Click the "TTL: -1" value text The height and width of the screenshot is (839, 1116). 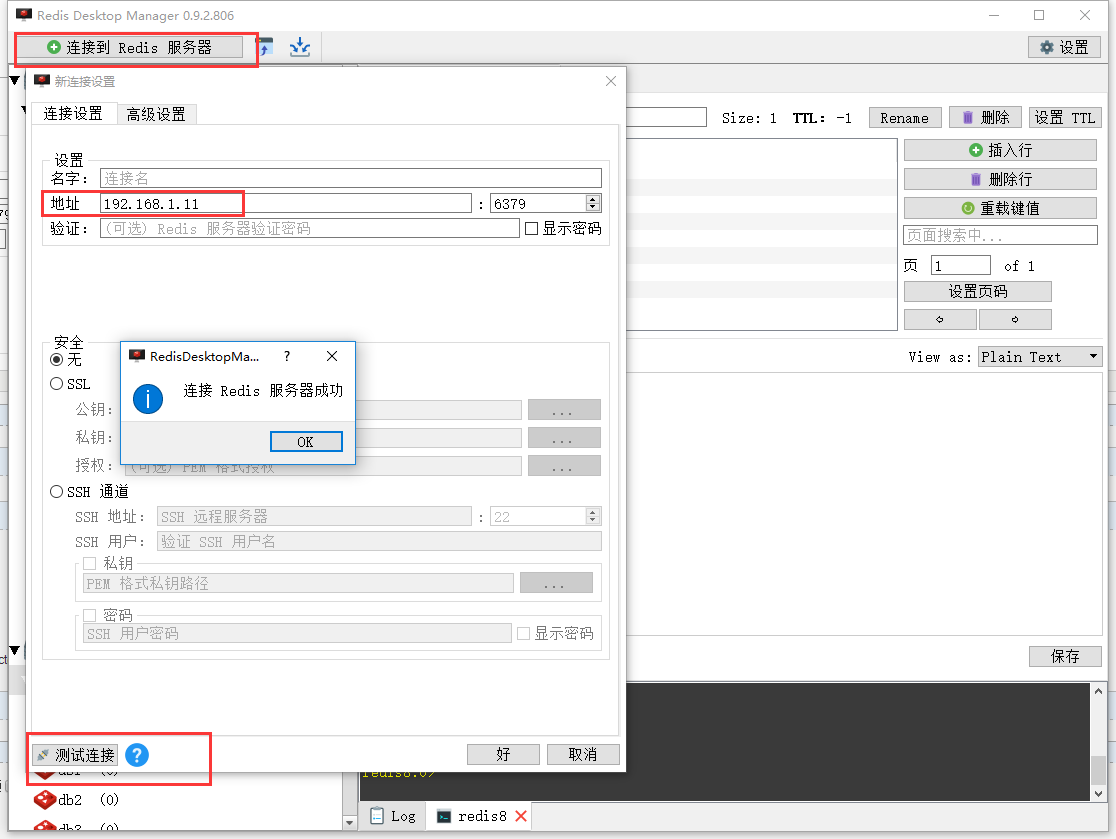[x=822, y=118]
